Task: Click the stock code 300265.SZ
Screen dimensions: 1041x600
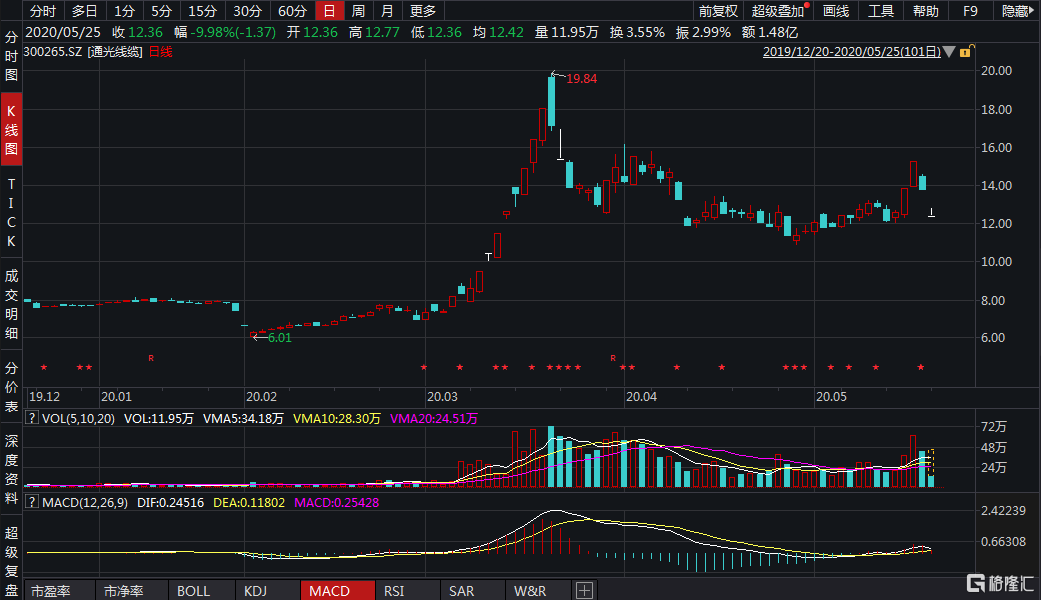Action: click(x=53, y=52)
